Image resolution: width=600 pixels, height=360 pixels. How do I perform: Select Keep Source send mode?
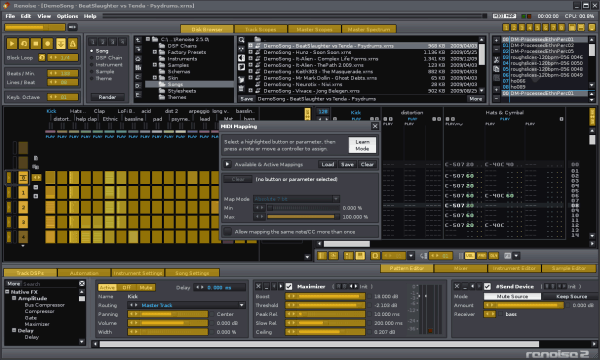tap(571, 296)
